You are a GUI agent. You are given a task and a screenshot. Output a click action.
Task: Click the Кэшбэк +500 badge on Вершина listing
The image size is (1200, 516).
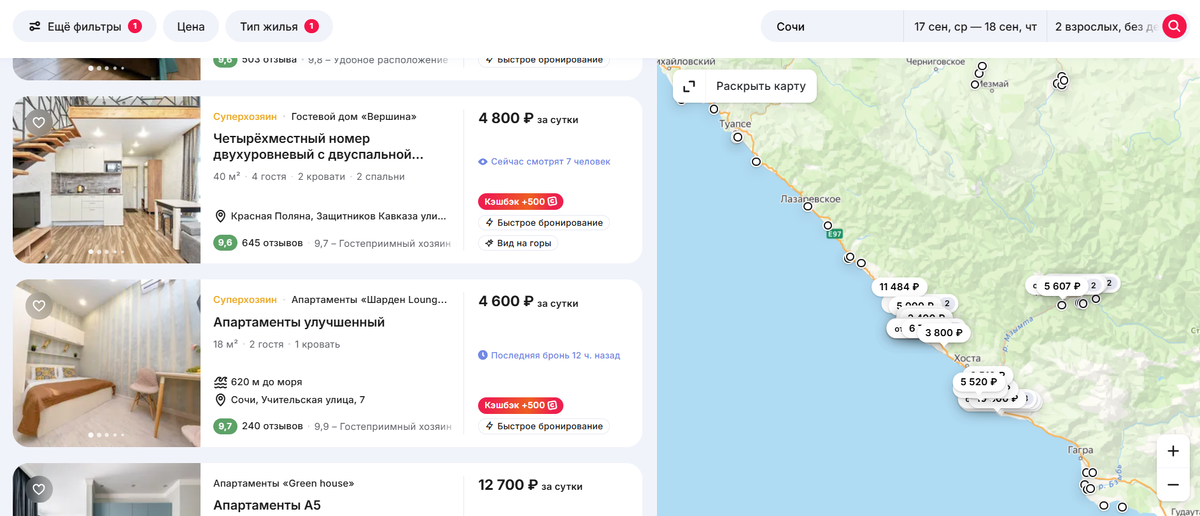click(x=520, y=201)
